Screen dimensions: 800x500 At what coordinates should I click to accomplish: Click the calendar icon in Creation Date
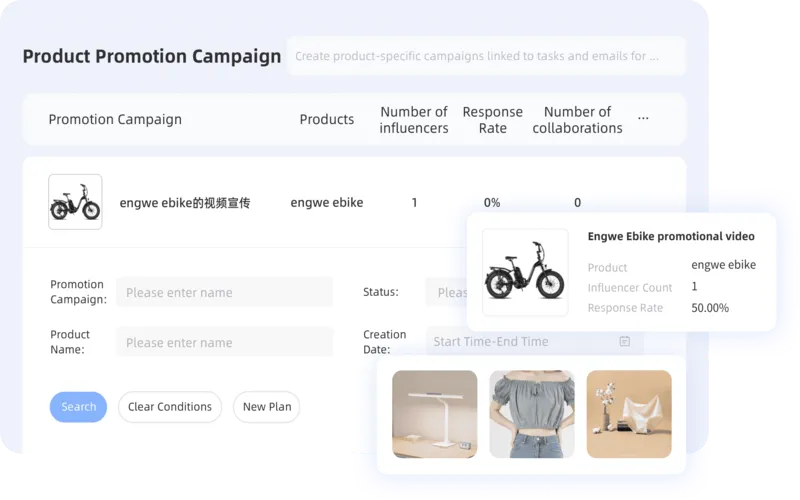[624, 341]
